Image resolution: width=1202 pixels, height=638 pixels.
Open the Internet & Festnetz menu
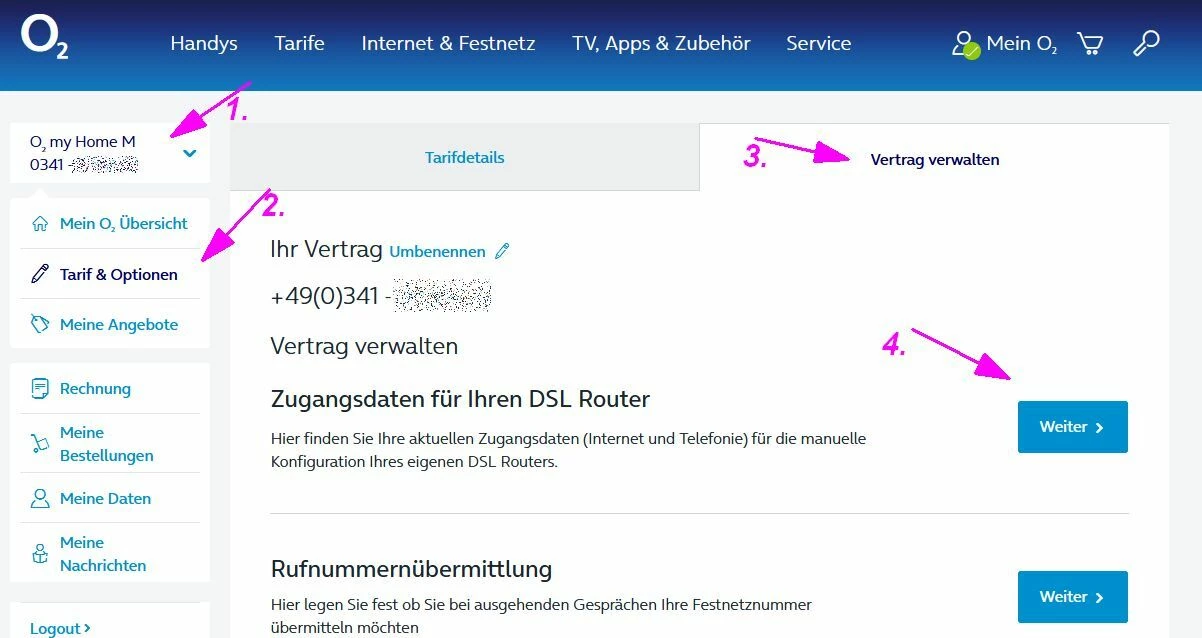click(x=448, y=43)
